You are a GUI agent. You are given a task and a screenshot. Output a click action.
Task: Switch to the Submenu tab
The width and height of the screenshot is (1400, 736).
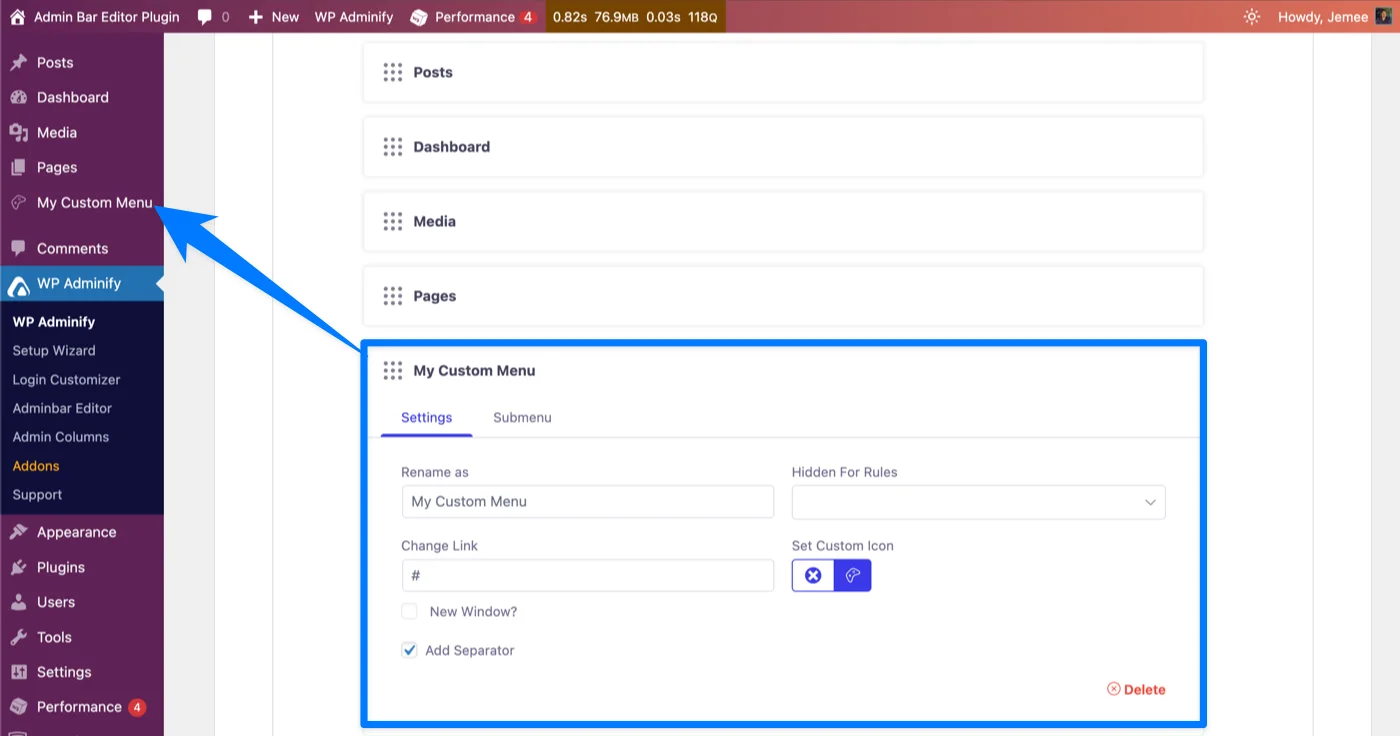(x=521, y=417)
